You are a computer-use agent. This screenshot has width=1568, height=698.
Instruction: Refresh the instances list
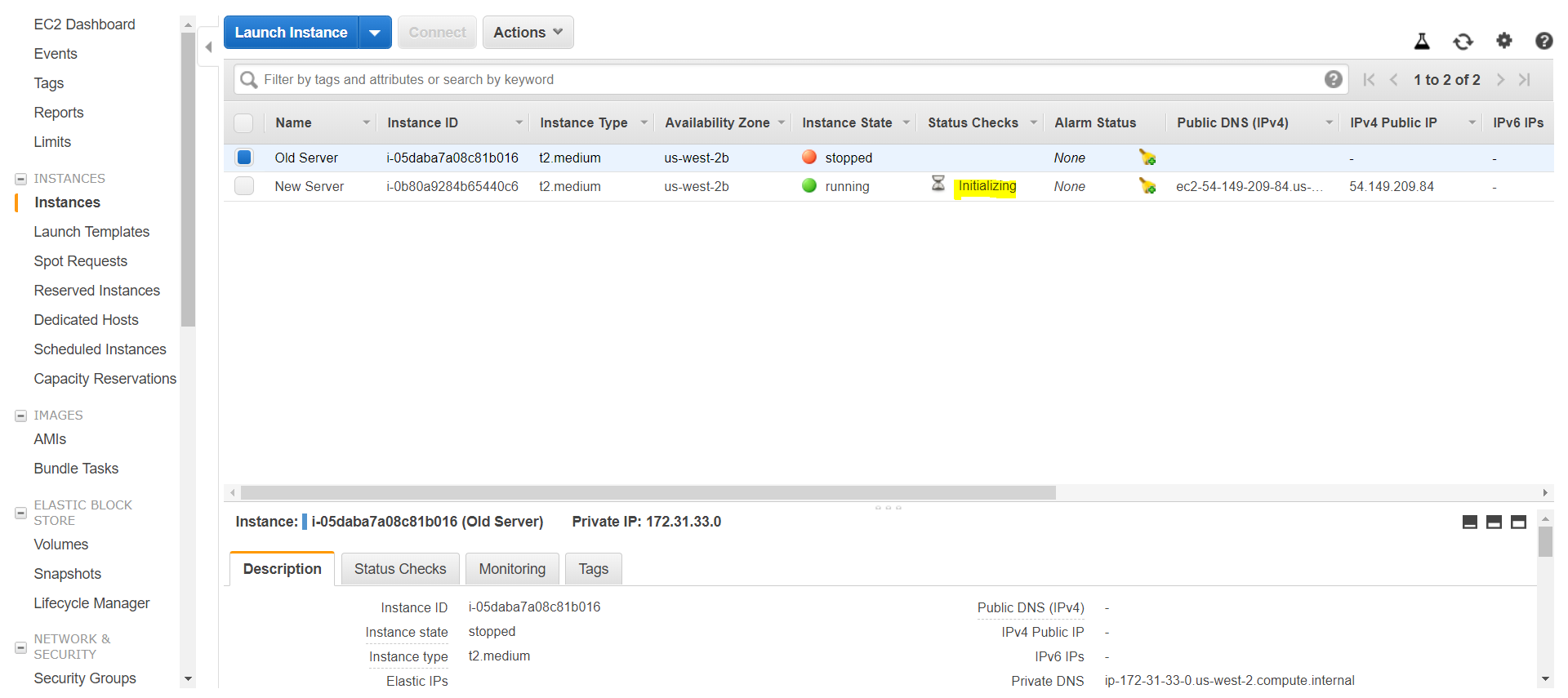point(1463,41)
